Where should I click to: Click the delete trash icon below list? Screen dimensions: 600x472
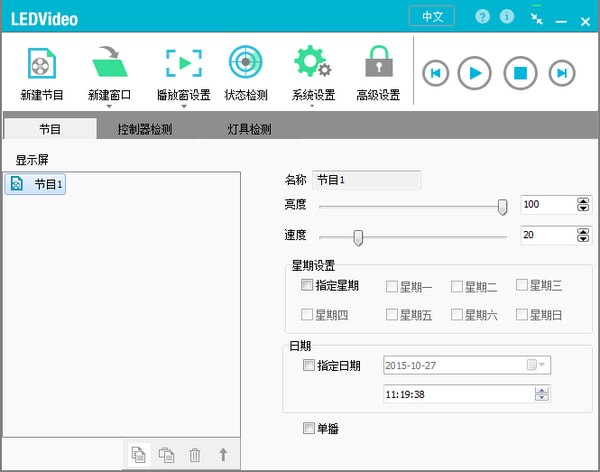click(195, 455)
